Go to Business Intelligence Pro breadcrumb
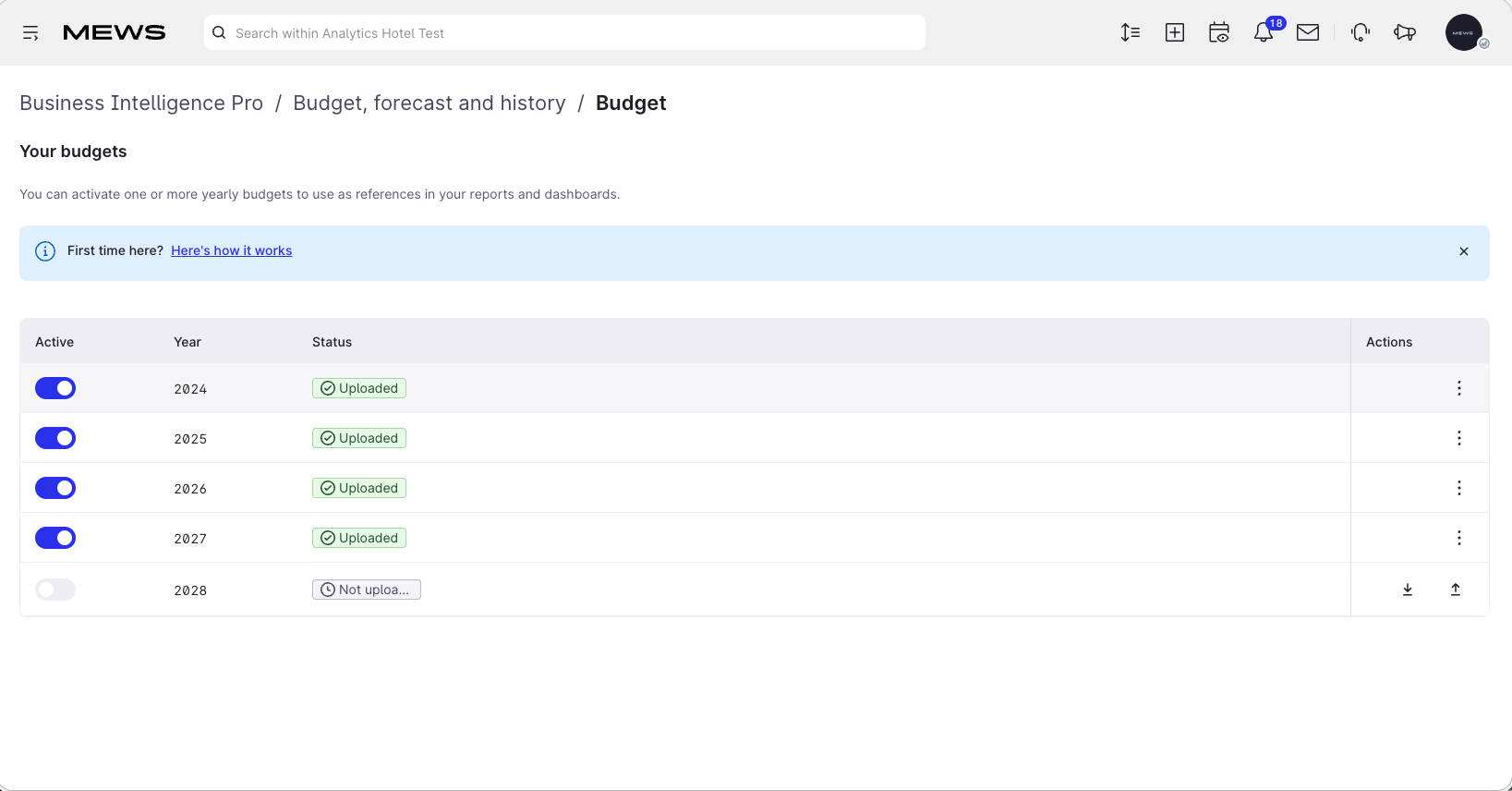The height and width of the screenshot is (791, 1512). coord(141,103)
